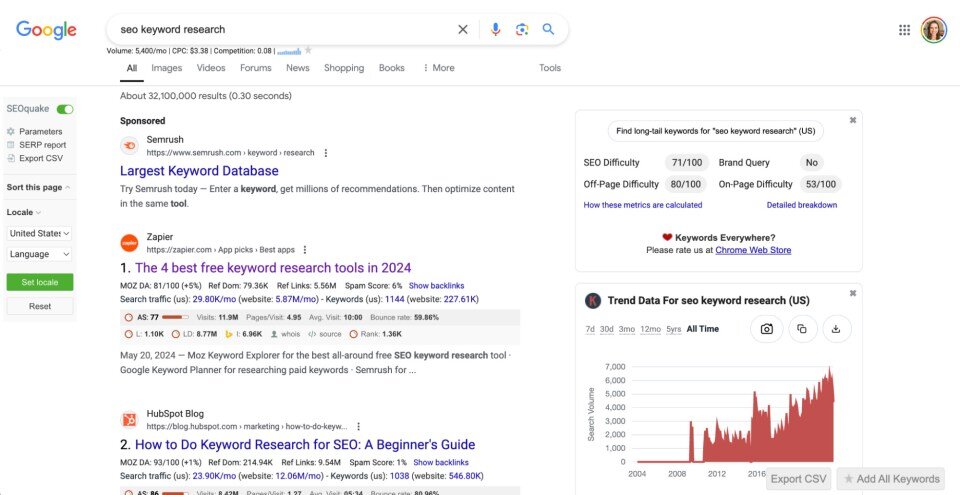The width and height of the screenshot is (960, 495).
Task: Select the 12mo trend range
Action: (650, 329)
